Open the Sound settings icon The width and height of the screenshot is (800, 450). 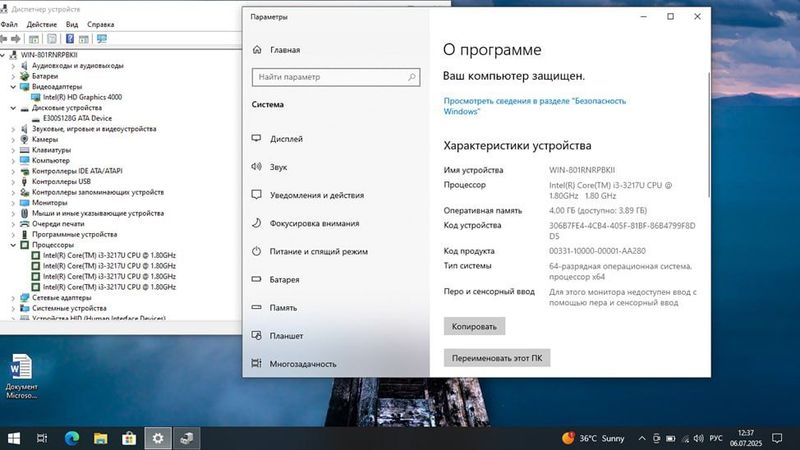click(x=257, y=166)
